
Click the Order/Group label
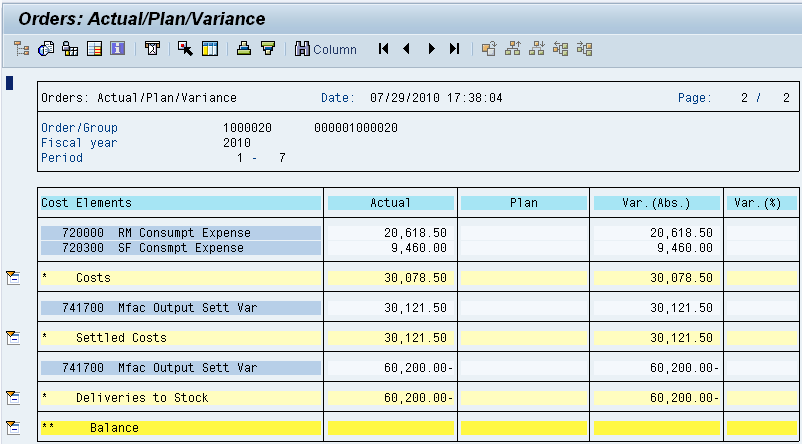79,128
